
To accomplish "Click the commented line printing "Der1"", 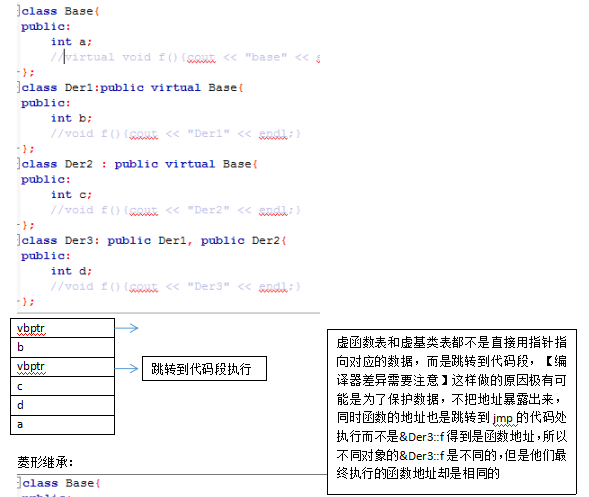I will pyautogui.click(x=176, y=133).
